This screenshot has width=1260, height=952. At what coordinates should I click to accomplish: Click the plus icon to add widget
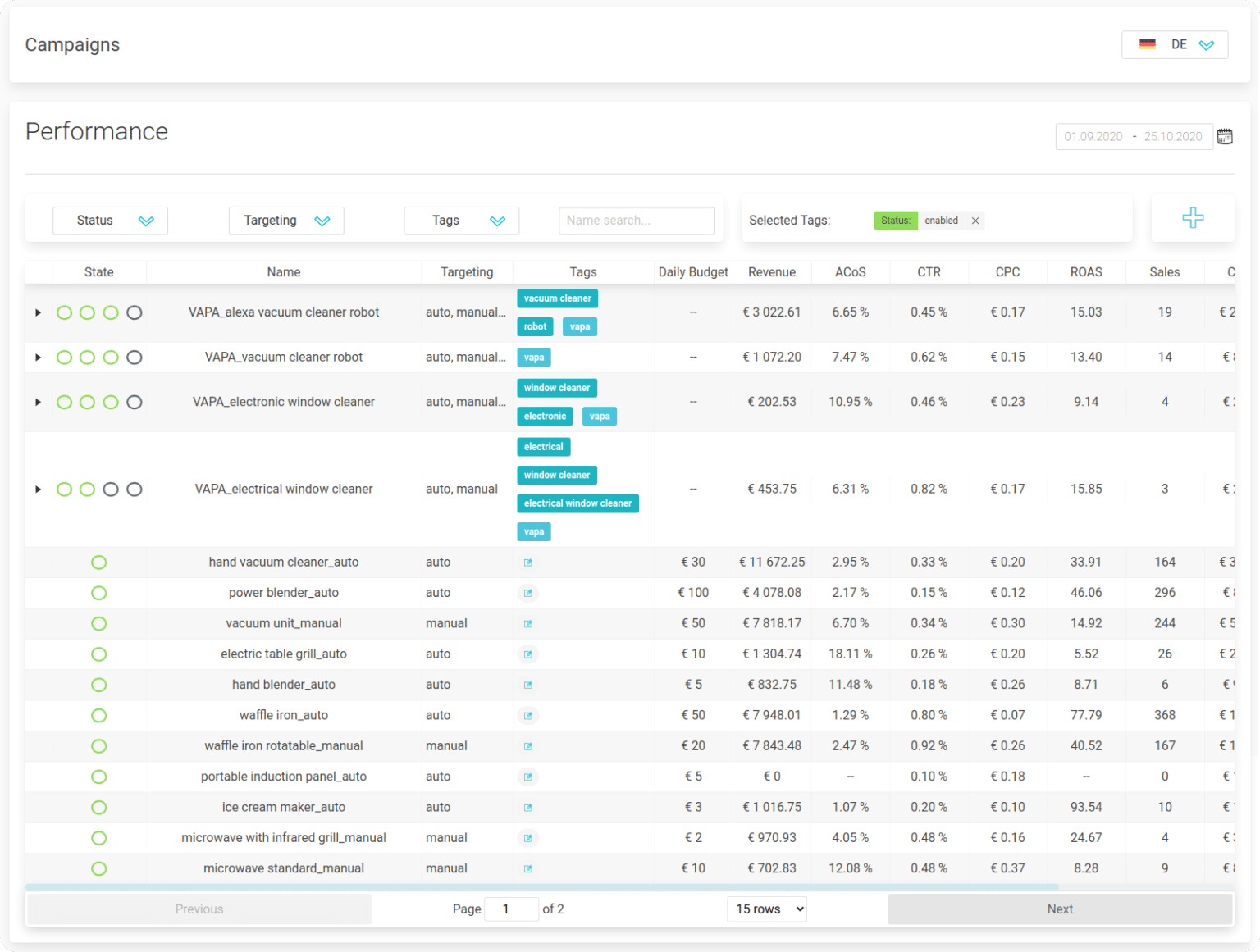click(x=1193, y=218)
